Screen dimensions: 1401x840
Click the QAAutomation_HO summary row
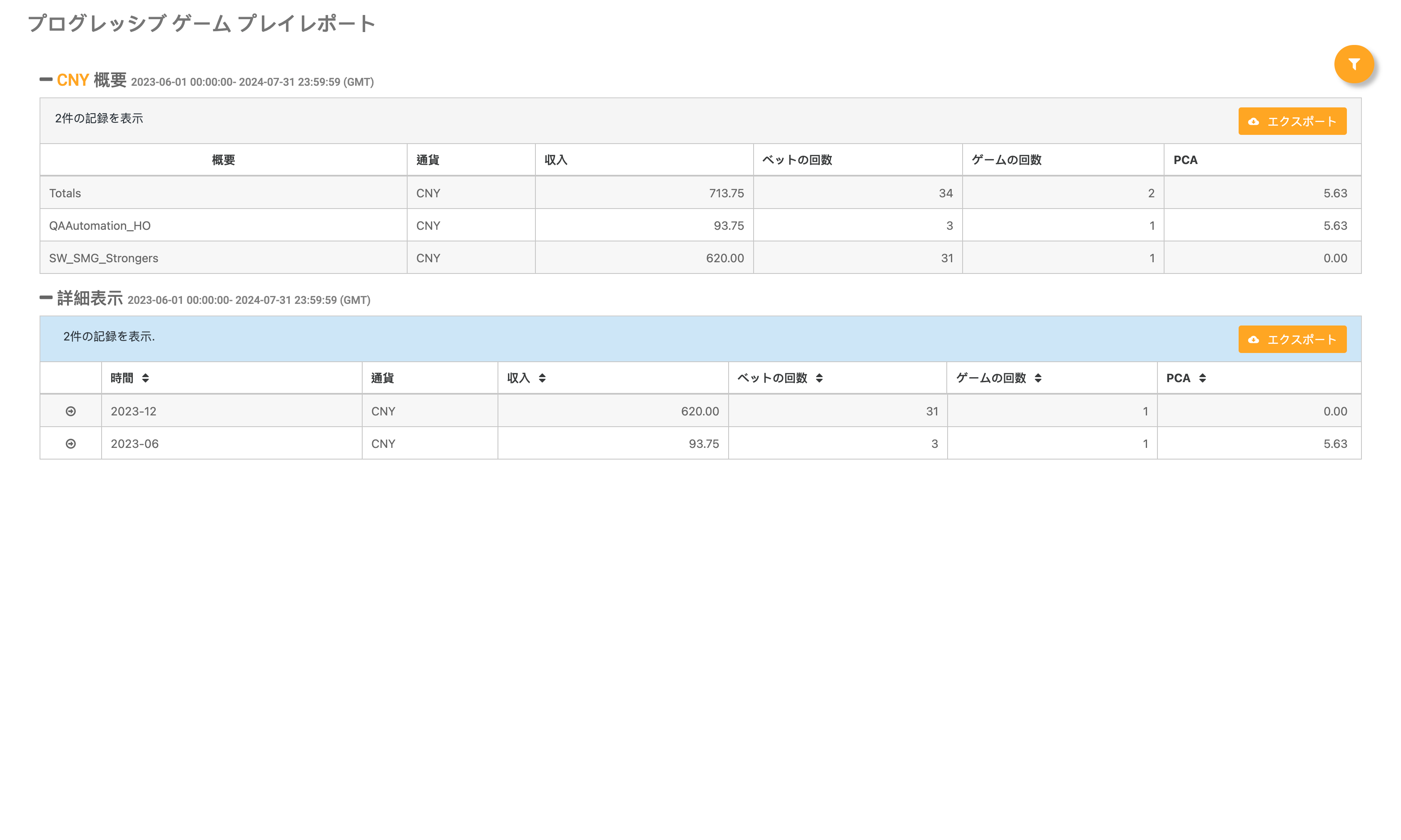tap(100, 226)
